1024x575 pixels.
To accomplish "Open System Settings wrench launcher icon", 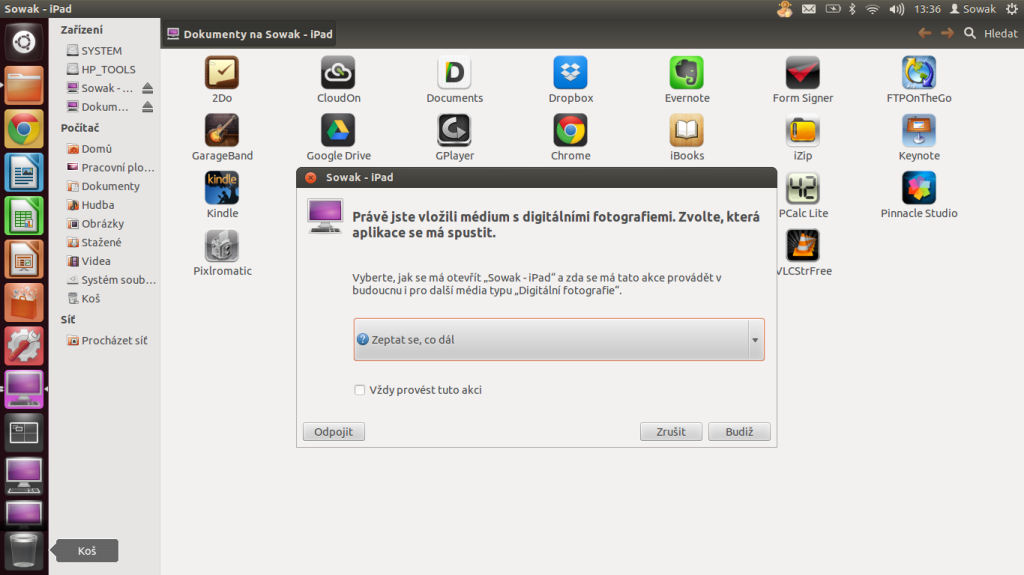I will click(24, 346).
